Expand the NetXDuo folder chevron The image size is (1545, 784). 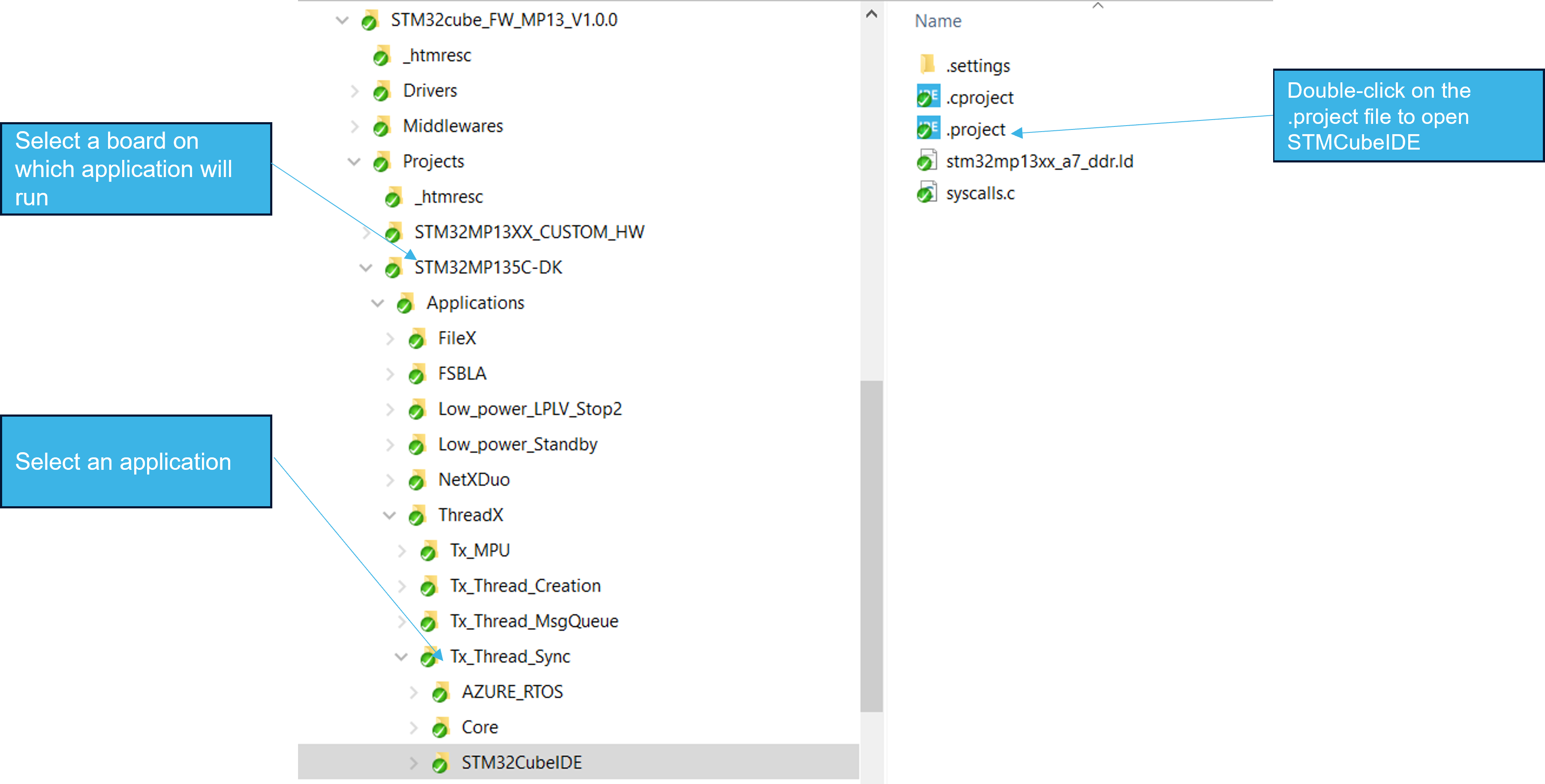pos(390,480)
